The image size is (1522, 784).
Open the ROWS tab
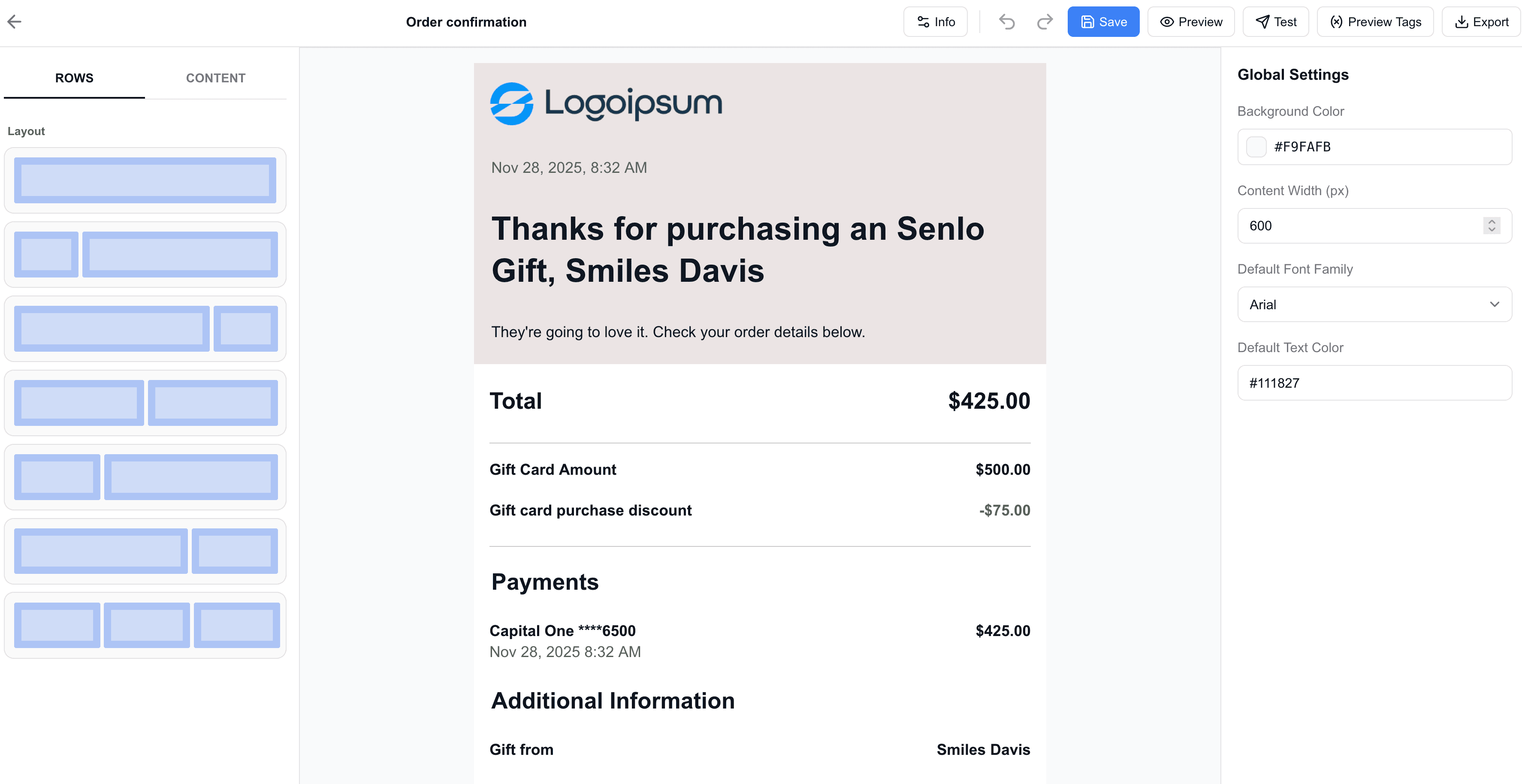click(74, 77)
